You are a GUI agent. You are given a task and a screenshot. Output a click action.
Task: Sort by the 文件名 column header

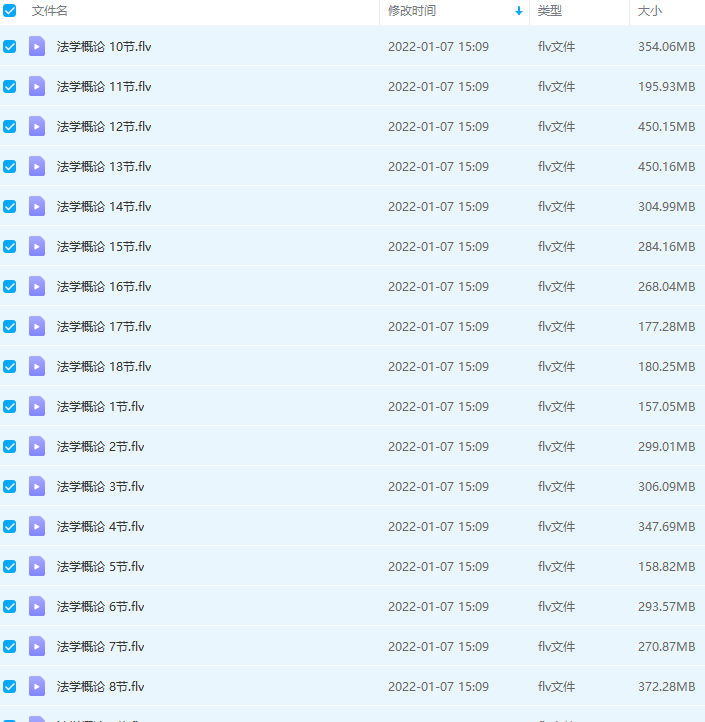(x=50, y=11)
